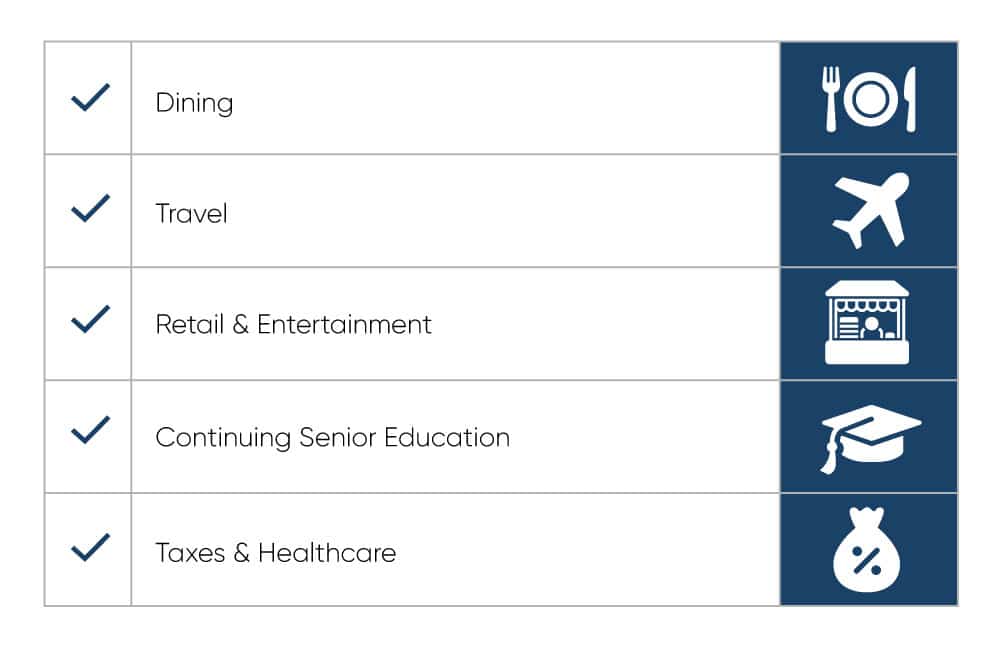Viewport: 1000px width, 645px height.
Task: Toggle the Continuing Senior Education checkmark
Action: click(90, 429)
